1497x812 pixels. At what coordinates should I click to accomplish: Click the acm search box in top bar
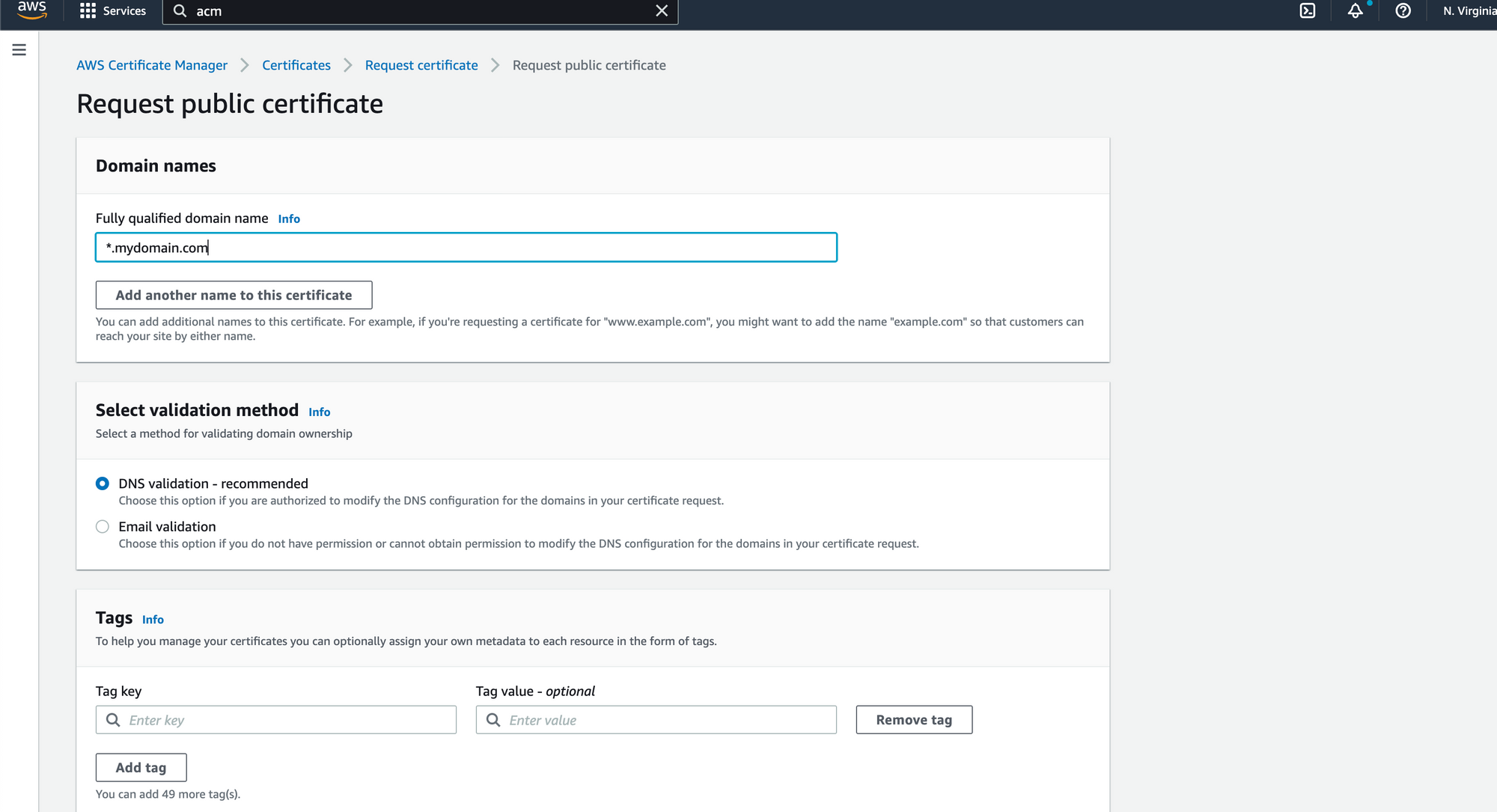pos(420,11)
